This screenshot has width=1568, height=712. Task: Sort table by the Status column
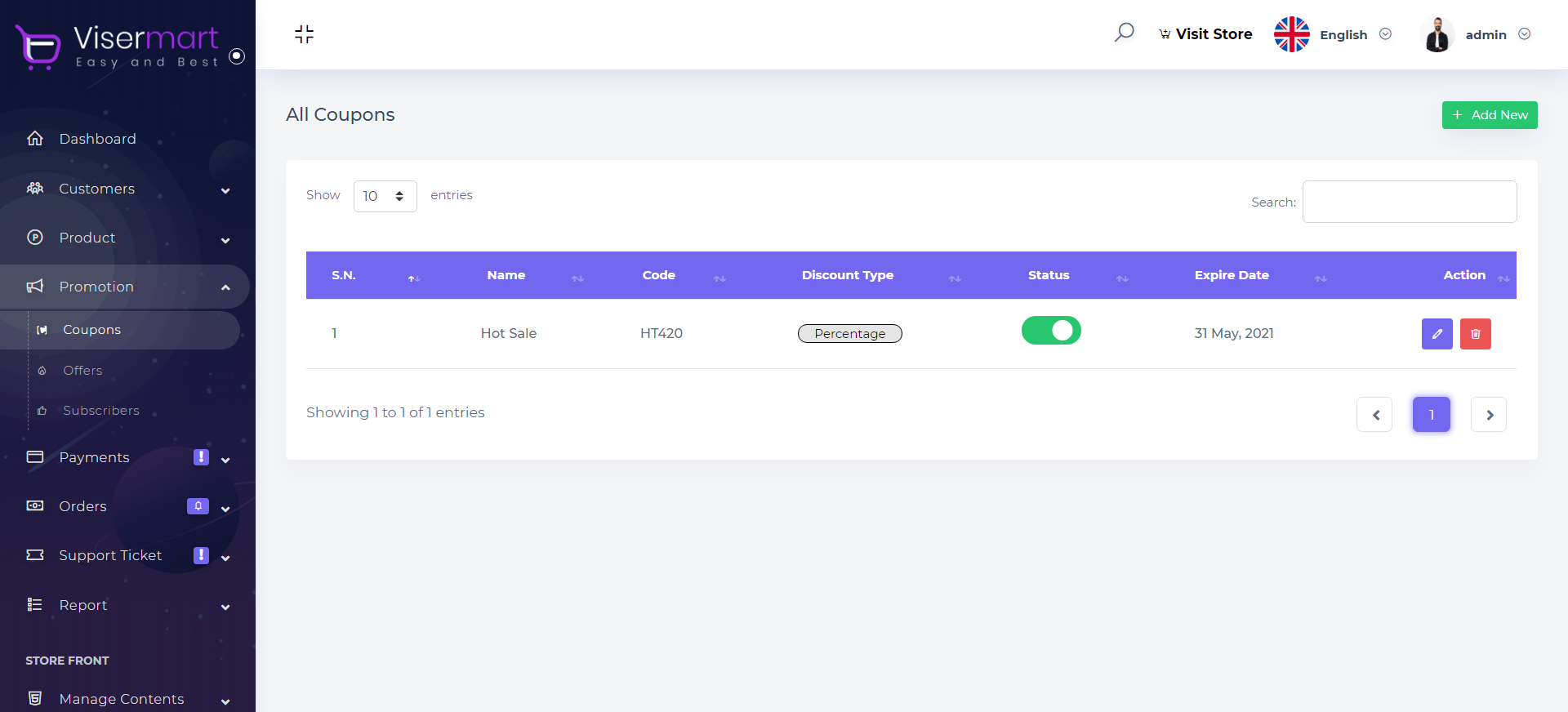[x=1049, y=275]
